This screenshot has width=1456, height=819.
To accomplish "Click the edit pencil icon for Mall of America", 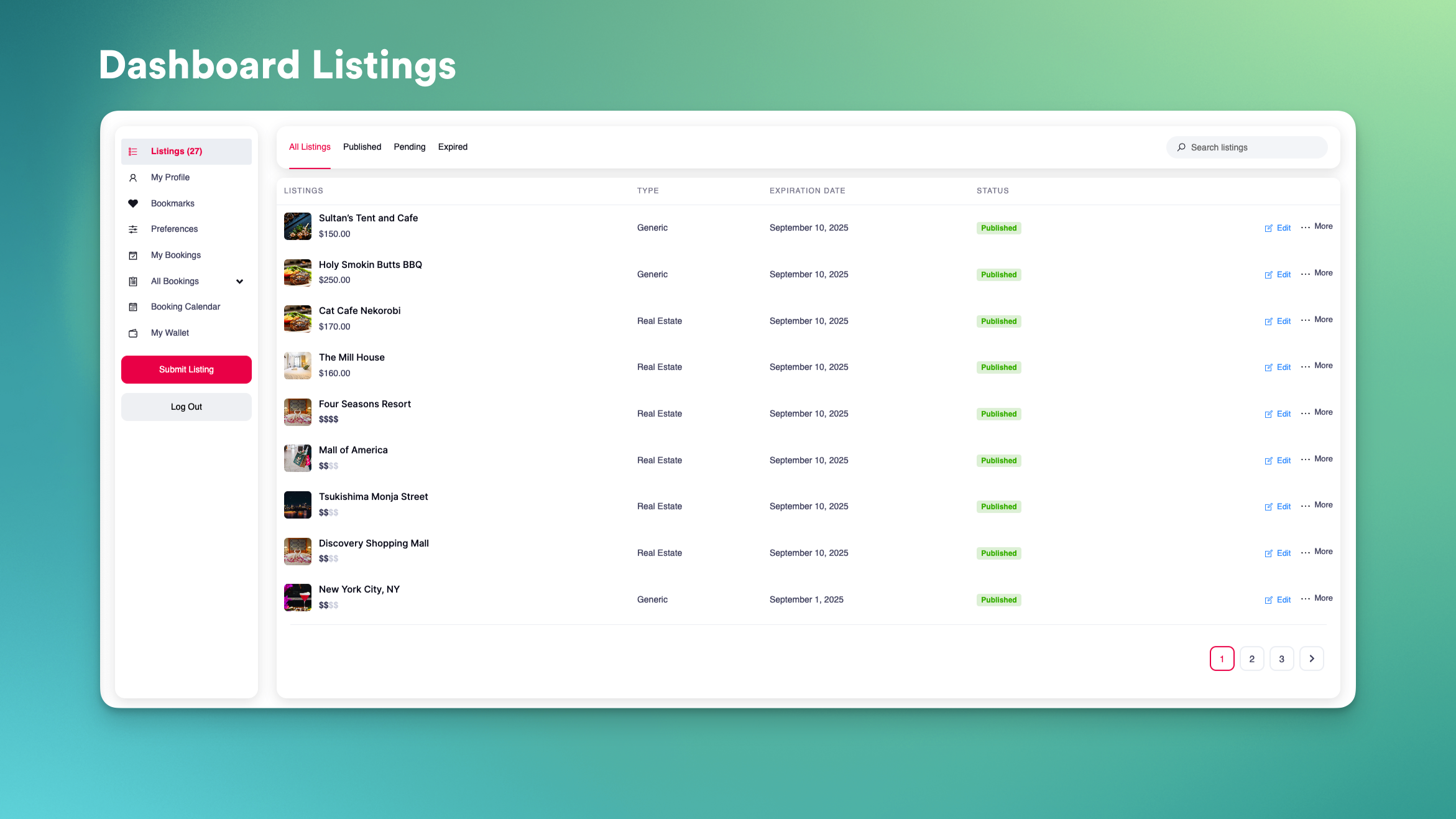I will pos(1268,461).
